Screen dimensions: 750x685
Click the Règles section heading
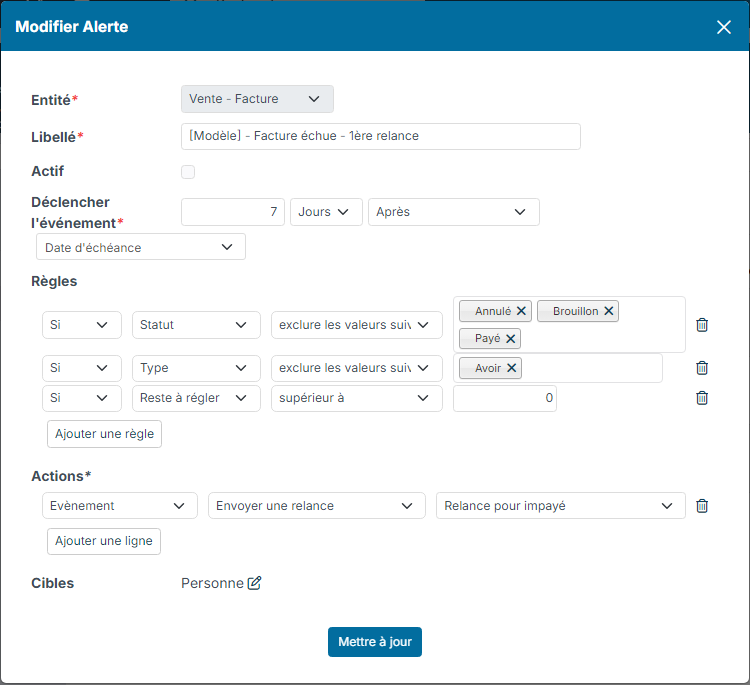click(x=54, y=281)
